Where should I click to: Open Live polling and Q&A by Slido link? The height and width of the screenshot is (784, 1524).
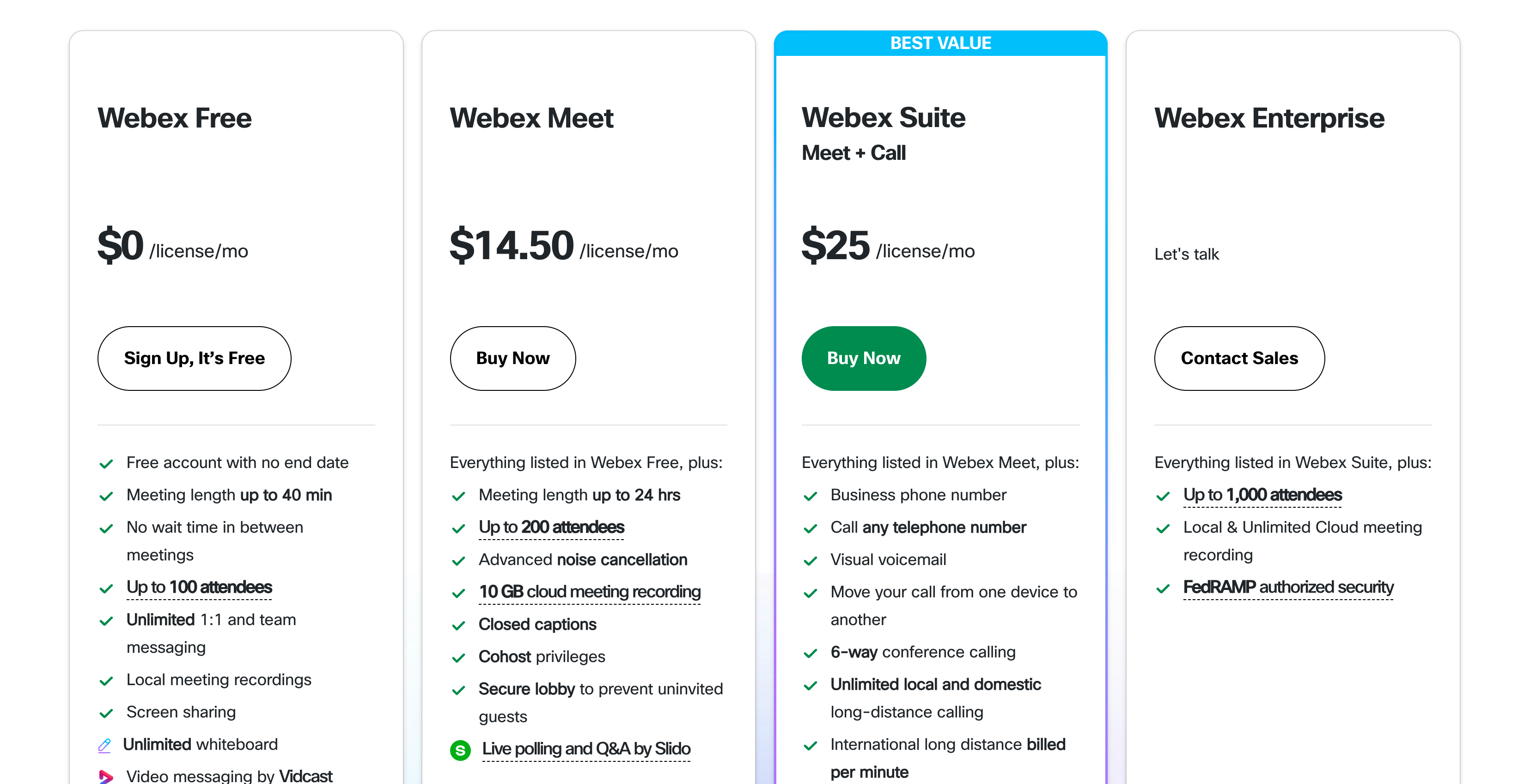coord(585,748)
